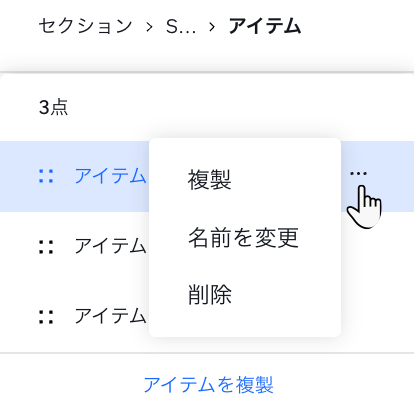Choose 複製 from the context menu
The image size is (414, 412).
(x=209, y=179)
